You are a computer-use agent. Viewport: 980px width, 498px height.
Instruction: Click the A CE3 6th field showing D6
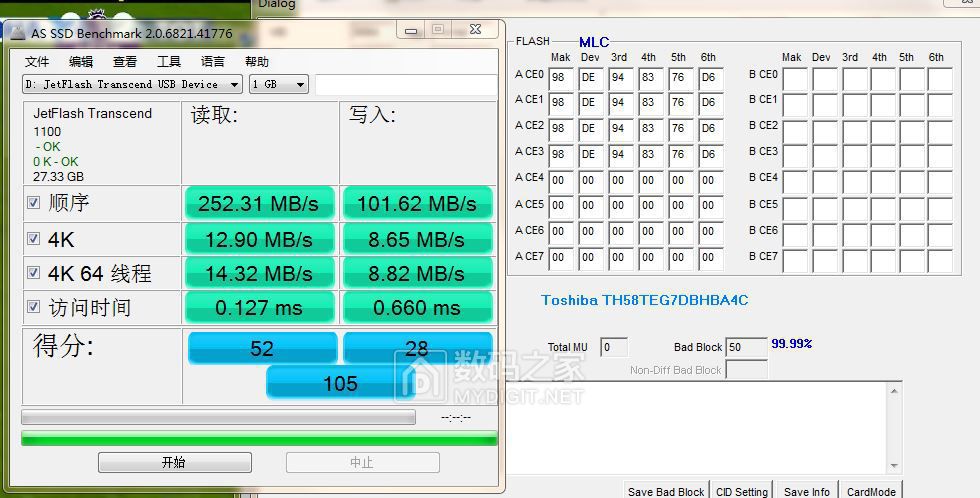pos(711,155)
